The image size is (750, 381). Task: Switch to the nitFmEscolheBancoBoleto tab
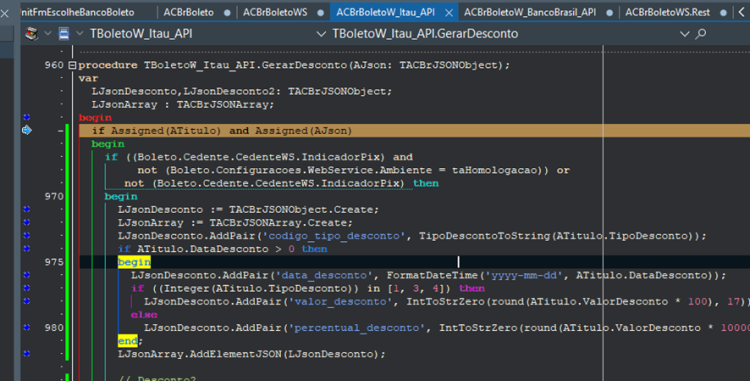point(78,12)
